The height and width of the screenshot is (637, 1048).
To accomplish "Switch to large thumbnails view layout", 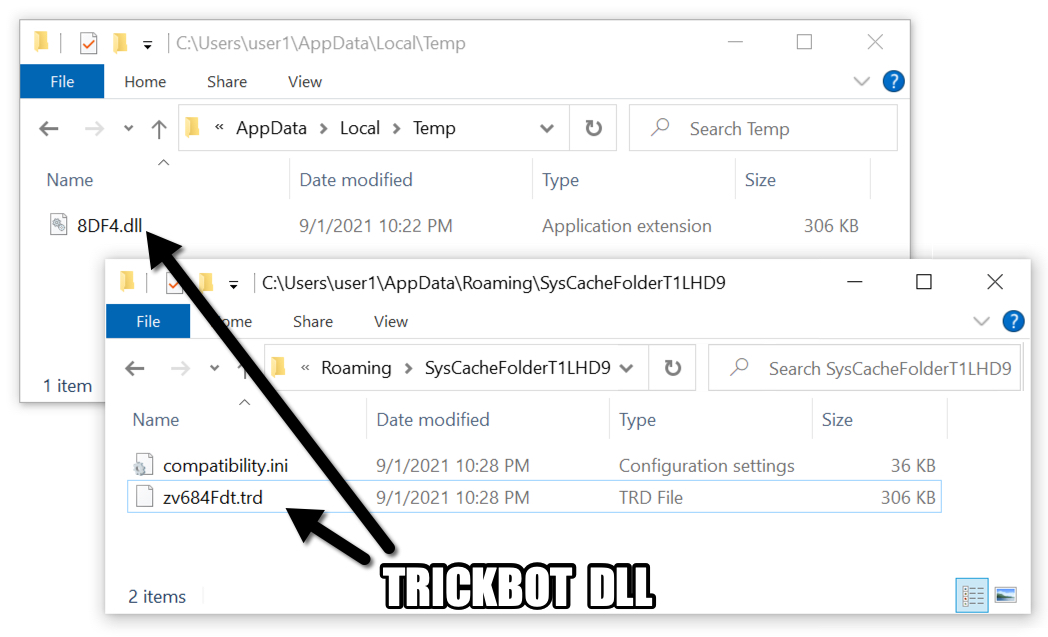I will (x=1005, y=595).
